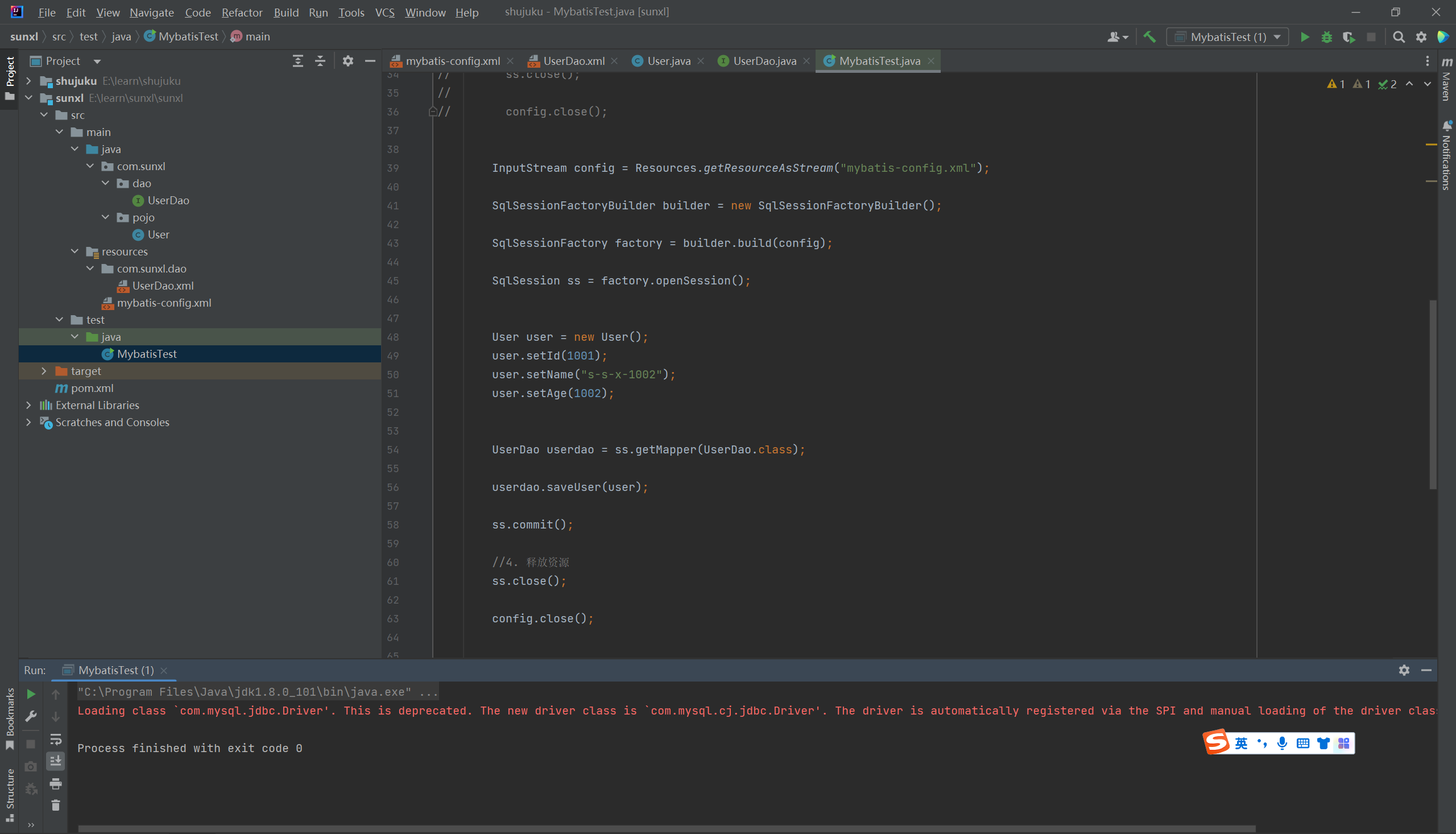Click Expand All icon in Project panel

(x=297, y=61)
